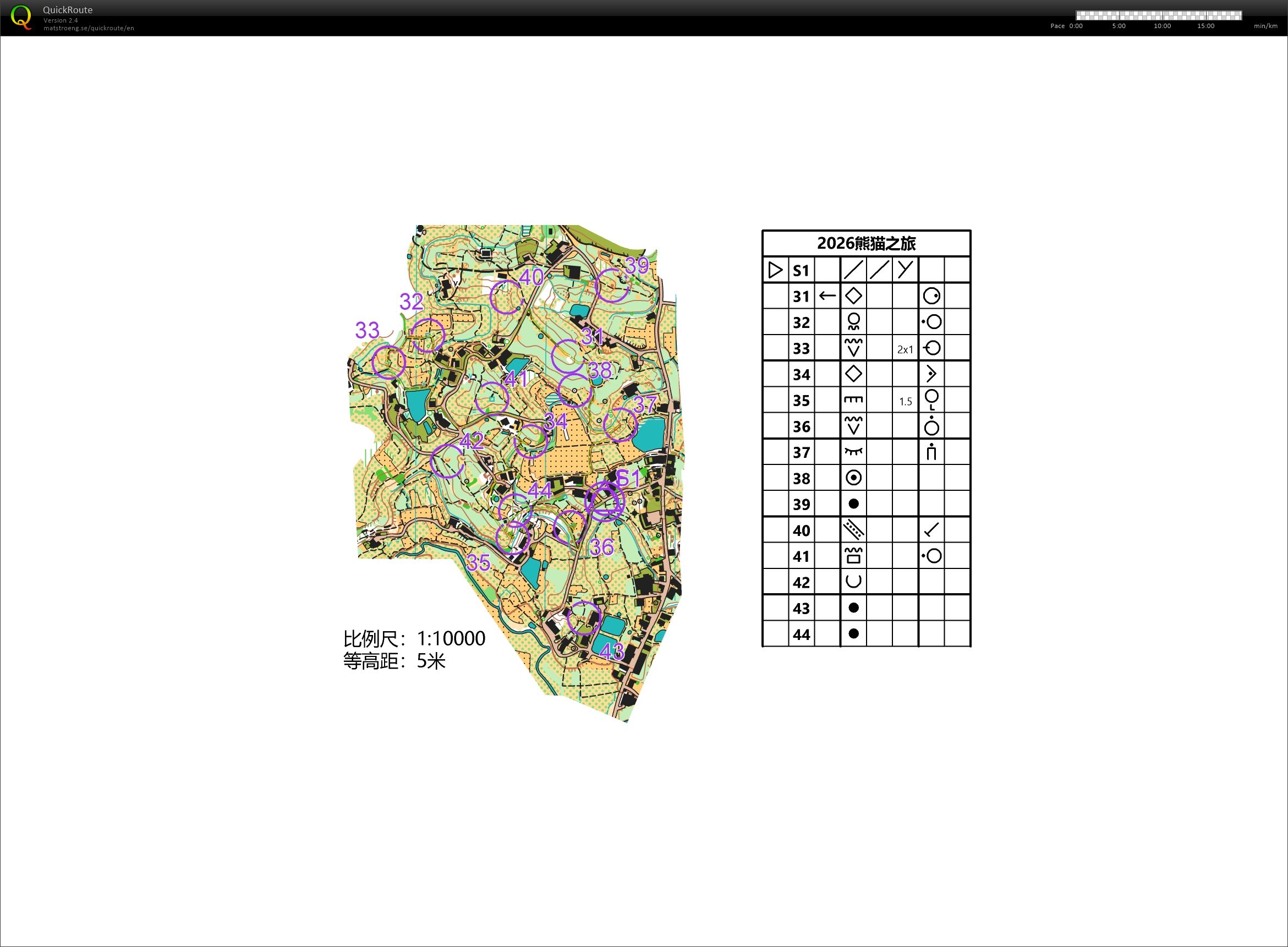Click control circle 33 on the map

click(x=388, y=362)
